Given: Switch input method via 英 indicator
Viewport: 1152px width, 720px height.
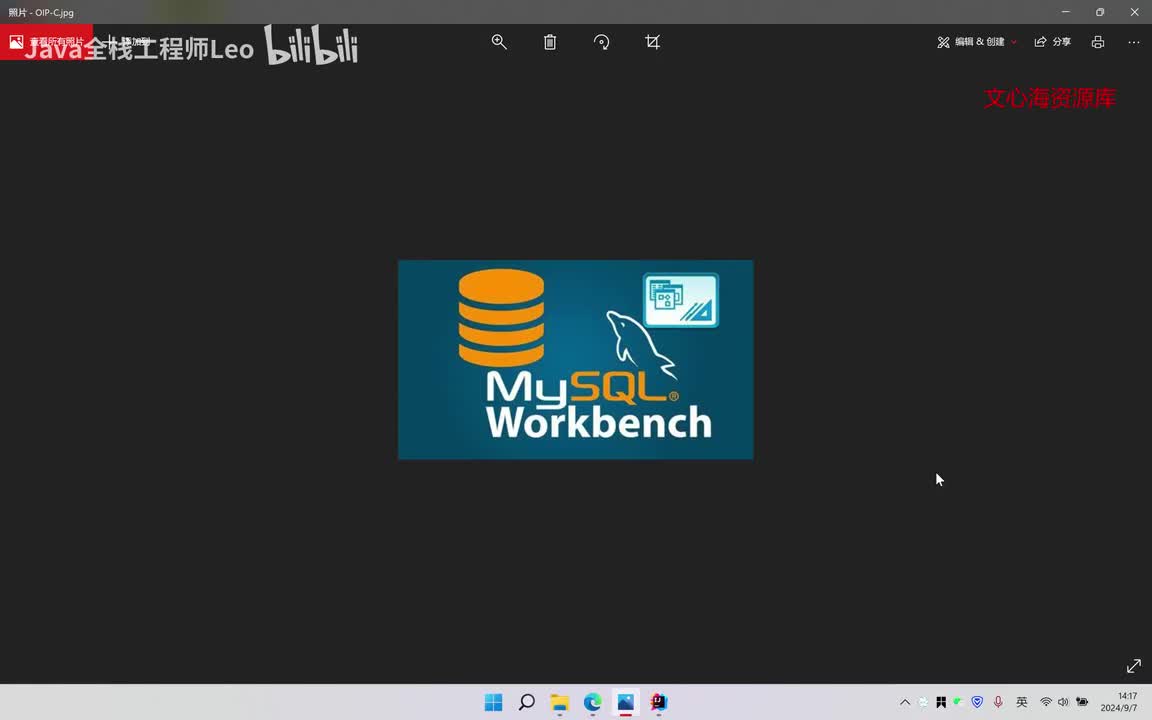Looking at the screenshot, I should [x=1022, y=702].
